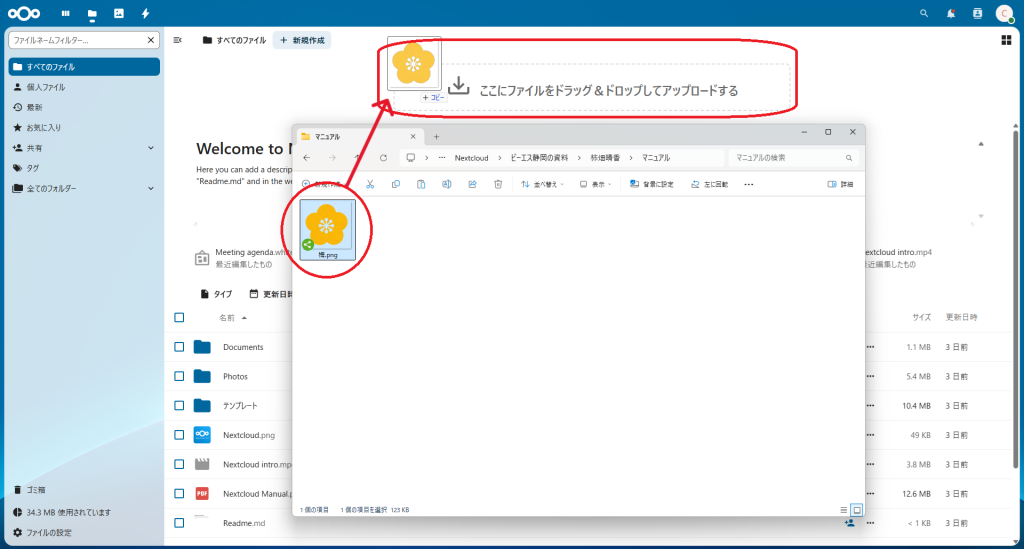Viewport: 1024px width, 549px height.
Task: Click the delete trash icon in Explorer toolbar
Action: tap(498, 184)
